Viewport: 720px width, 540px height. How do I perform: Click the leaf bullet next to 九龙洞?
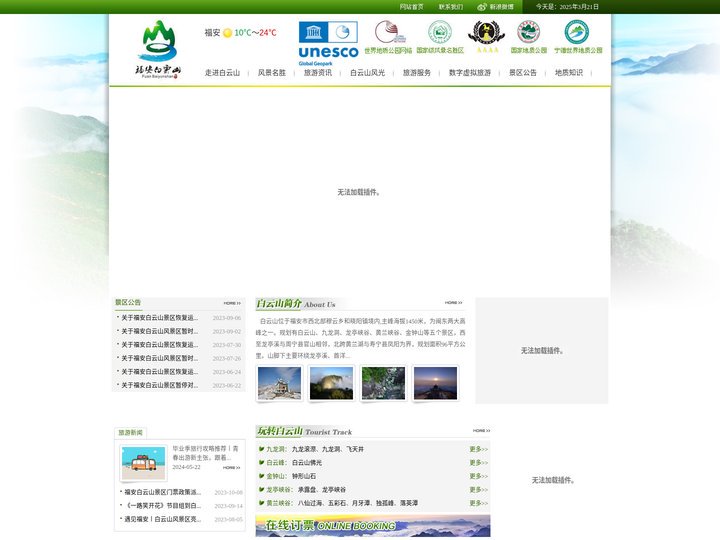[261, 449]
